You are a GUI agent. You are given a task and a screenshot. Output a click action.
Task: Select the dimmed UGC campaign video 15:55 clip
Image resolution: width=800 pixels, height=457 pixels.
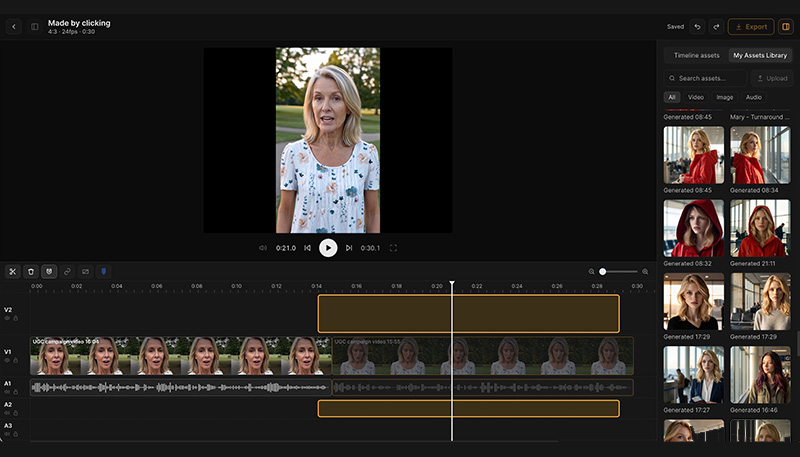483,356
